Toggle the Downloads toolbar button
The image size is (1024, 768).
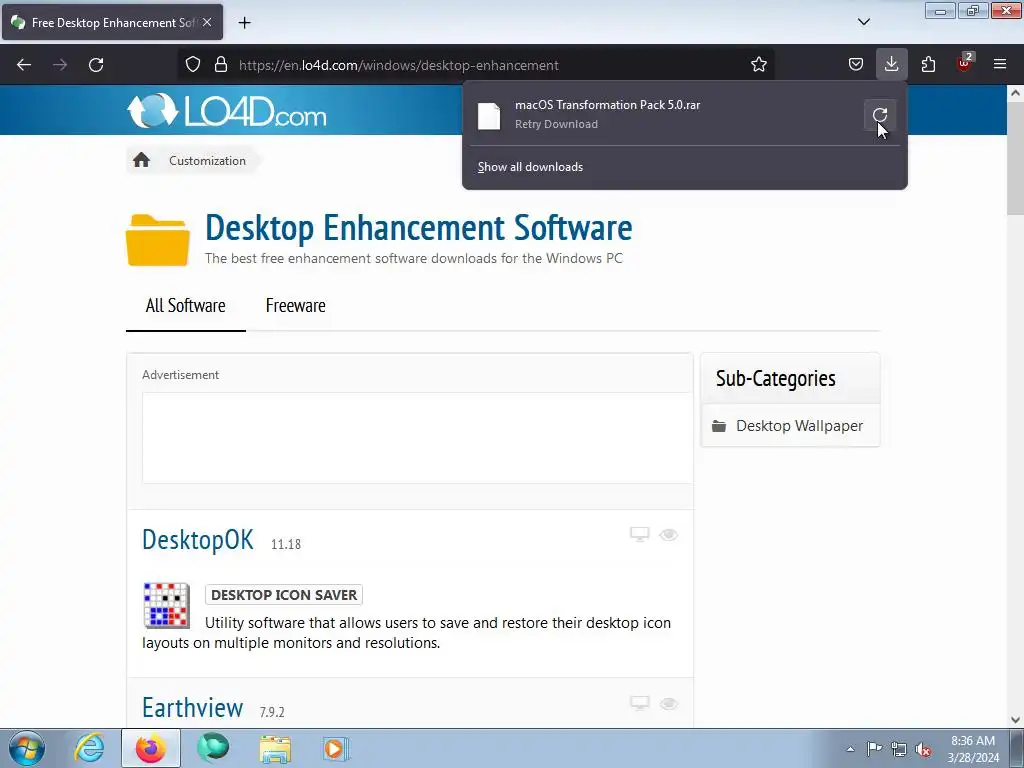pyautogui.click(x=891, y=65)
